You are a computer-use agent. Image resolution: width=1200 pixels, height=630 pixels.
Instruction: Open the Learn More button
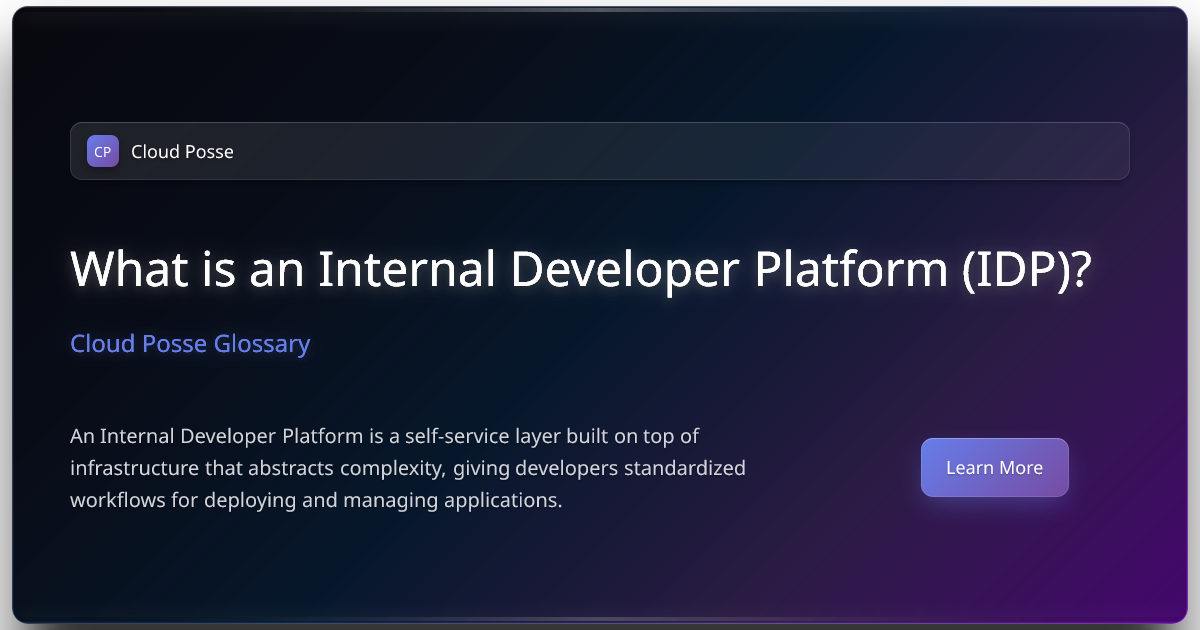point(994,467)
